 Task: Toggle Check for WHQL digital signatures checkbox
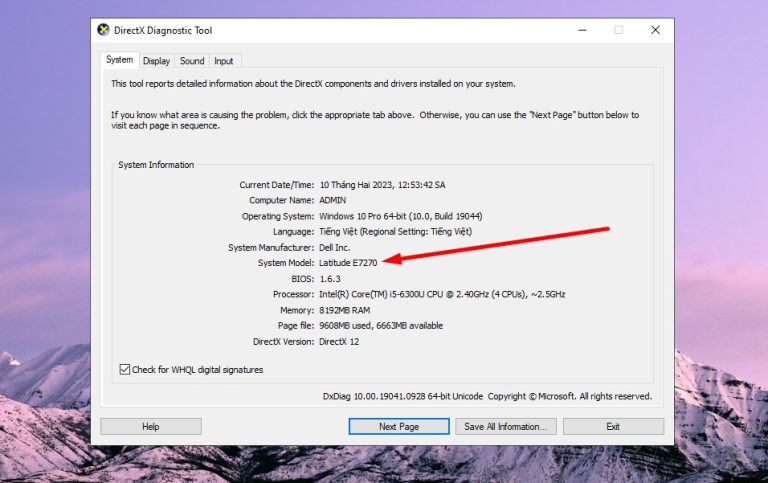pyautogui.click(x=125, y=370)
